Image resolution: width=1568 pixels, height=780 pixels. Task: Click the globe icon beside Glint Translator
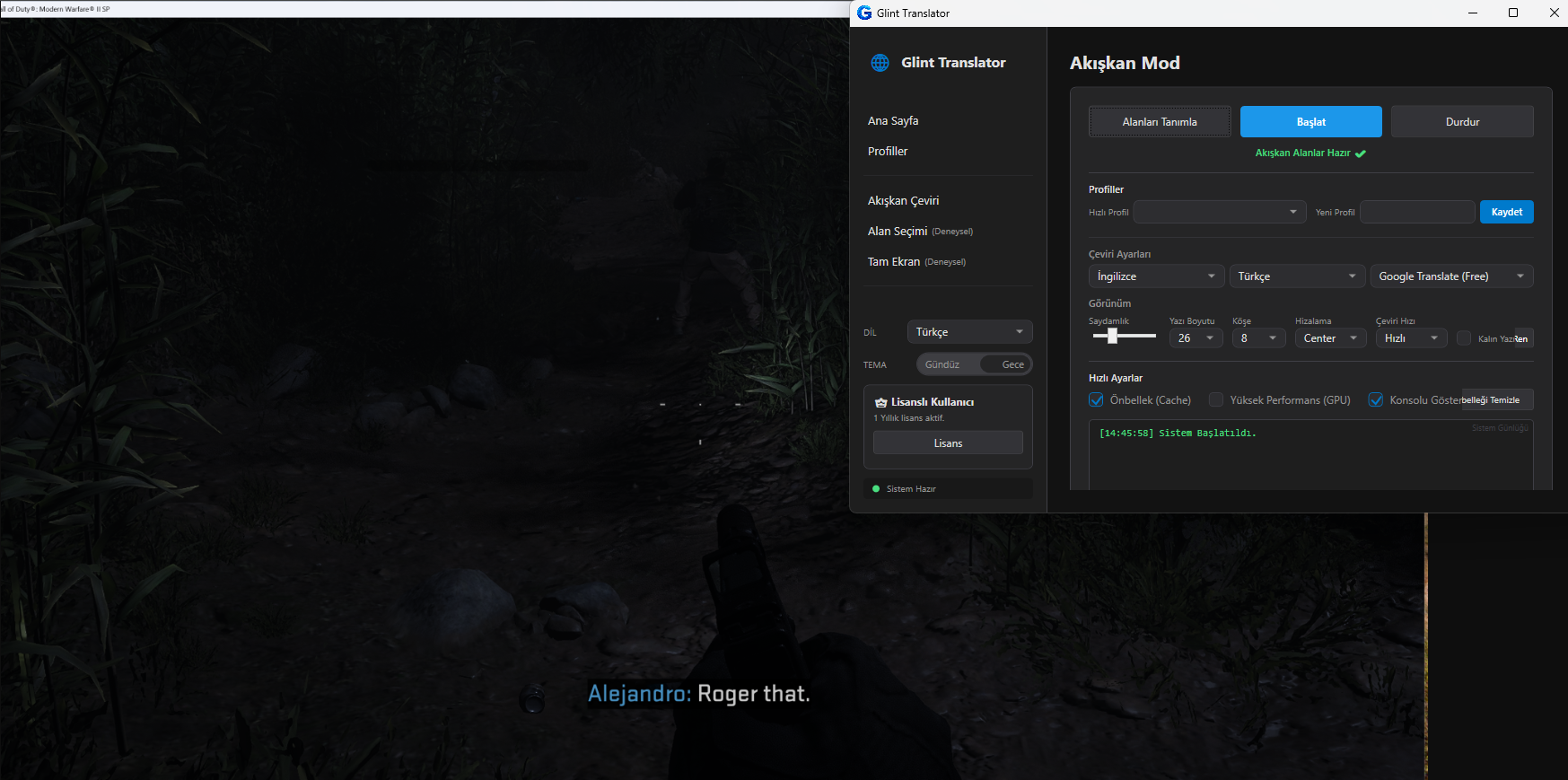tap(880, 63)
